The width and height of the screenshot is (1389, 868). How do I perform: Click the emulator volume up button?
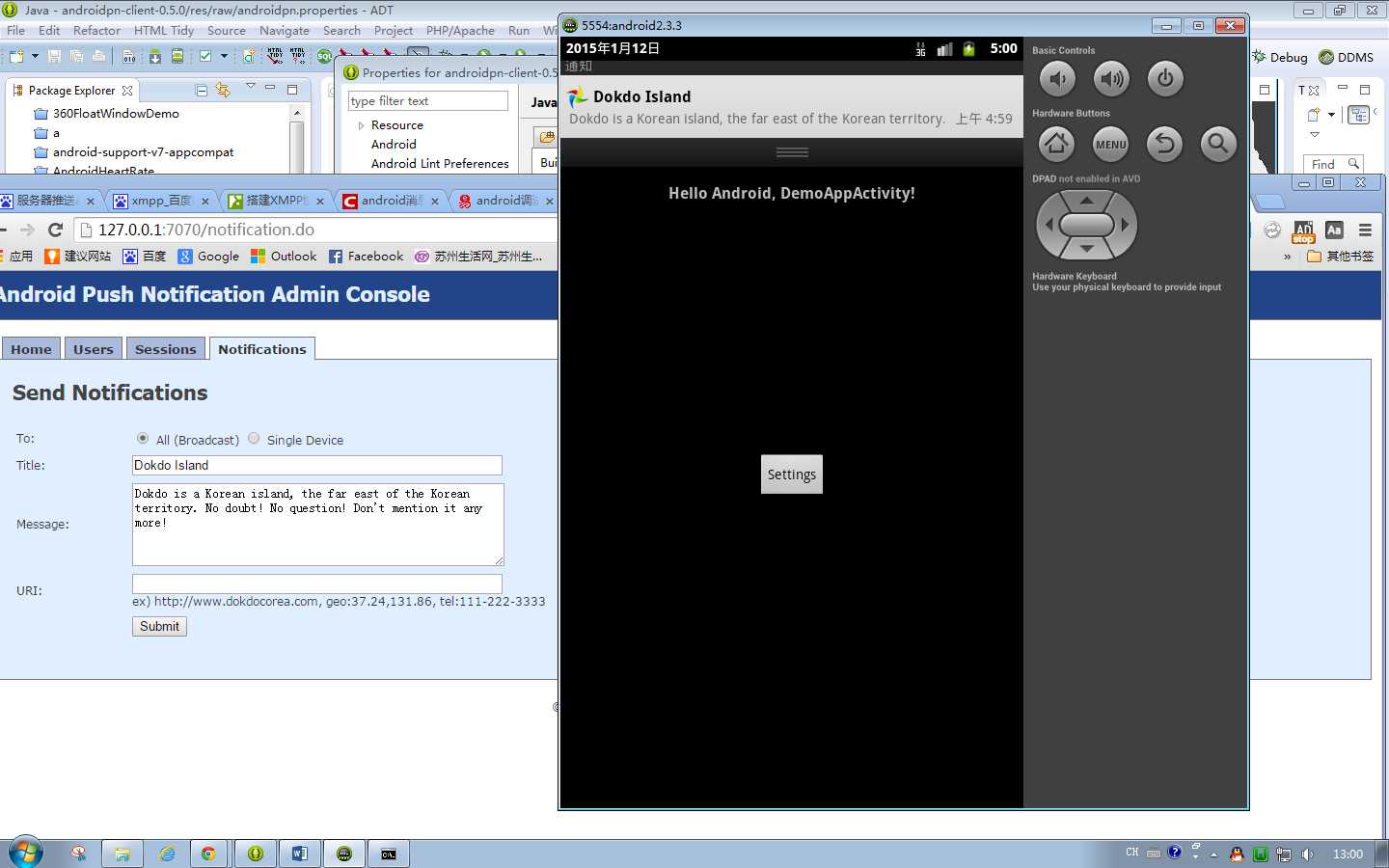[x=1111, y=79]
